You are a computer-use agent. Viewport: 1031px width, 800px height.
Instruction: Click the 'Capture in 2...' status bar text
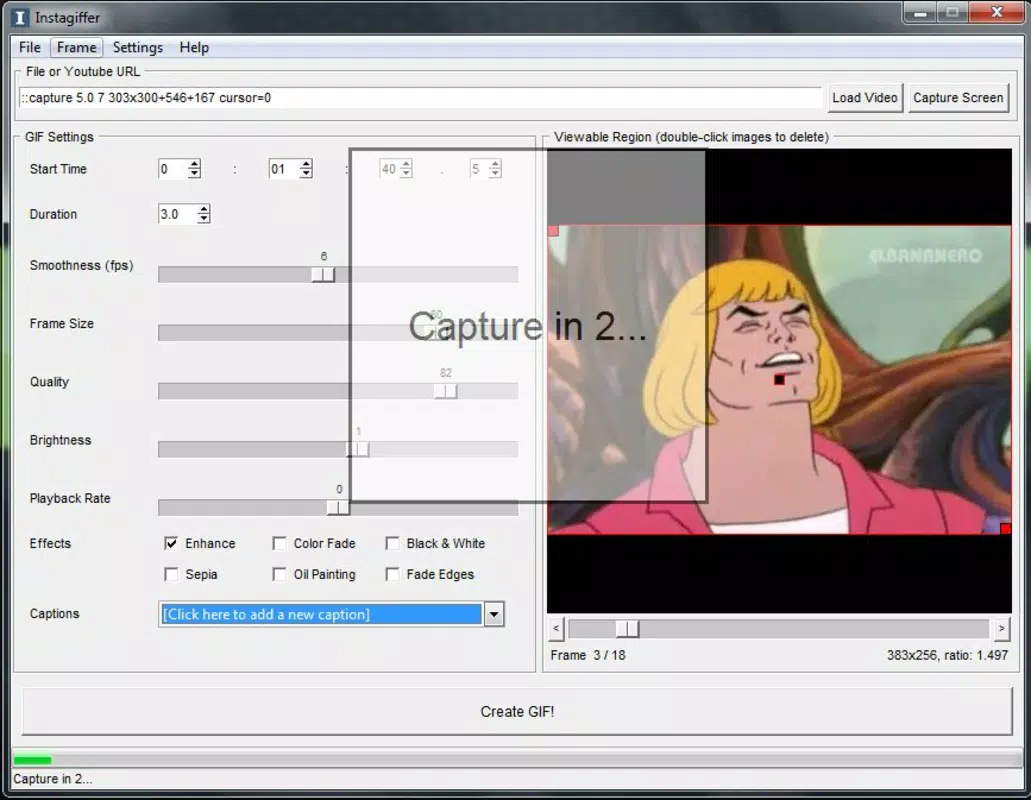(53, 779)
